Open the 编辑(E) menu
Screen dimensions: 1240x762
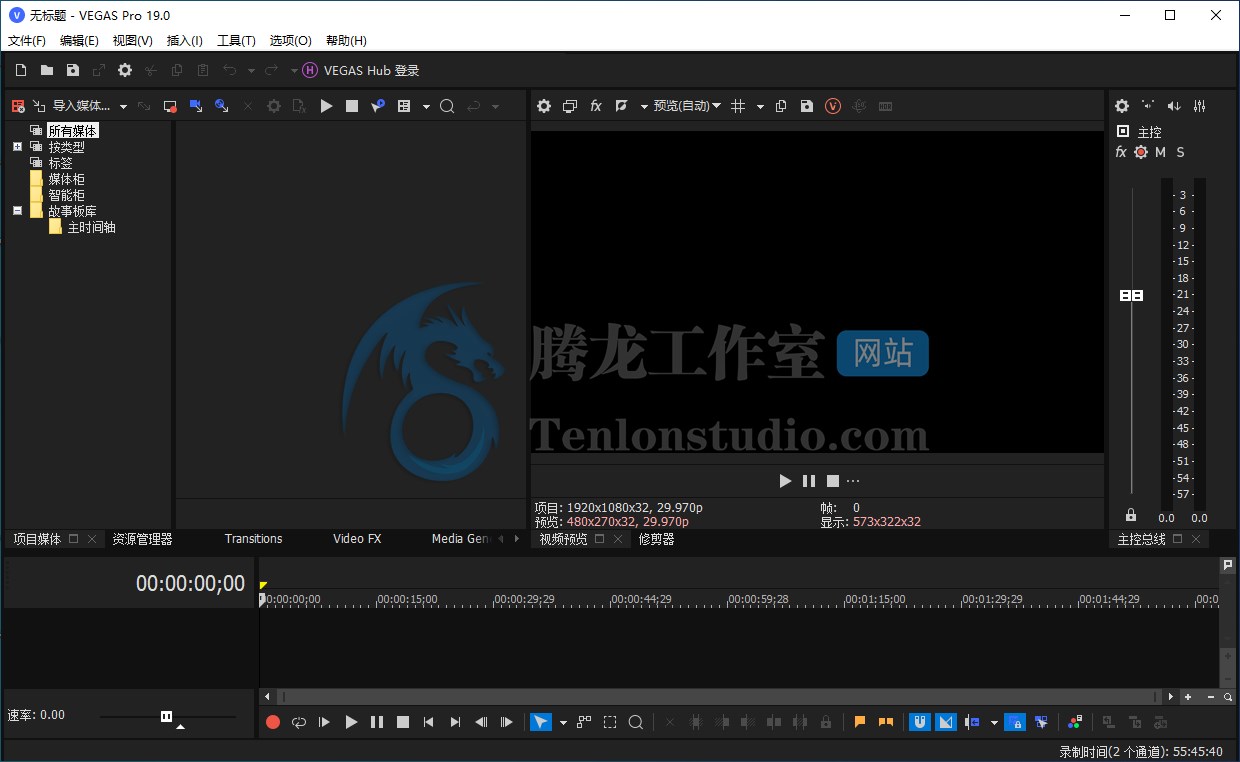79,41
